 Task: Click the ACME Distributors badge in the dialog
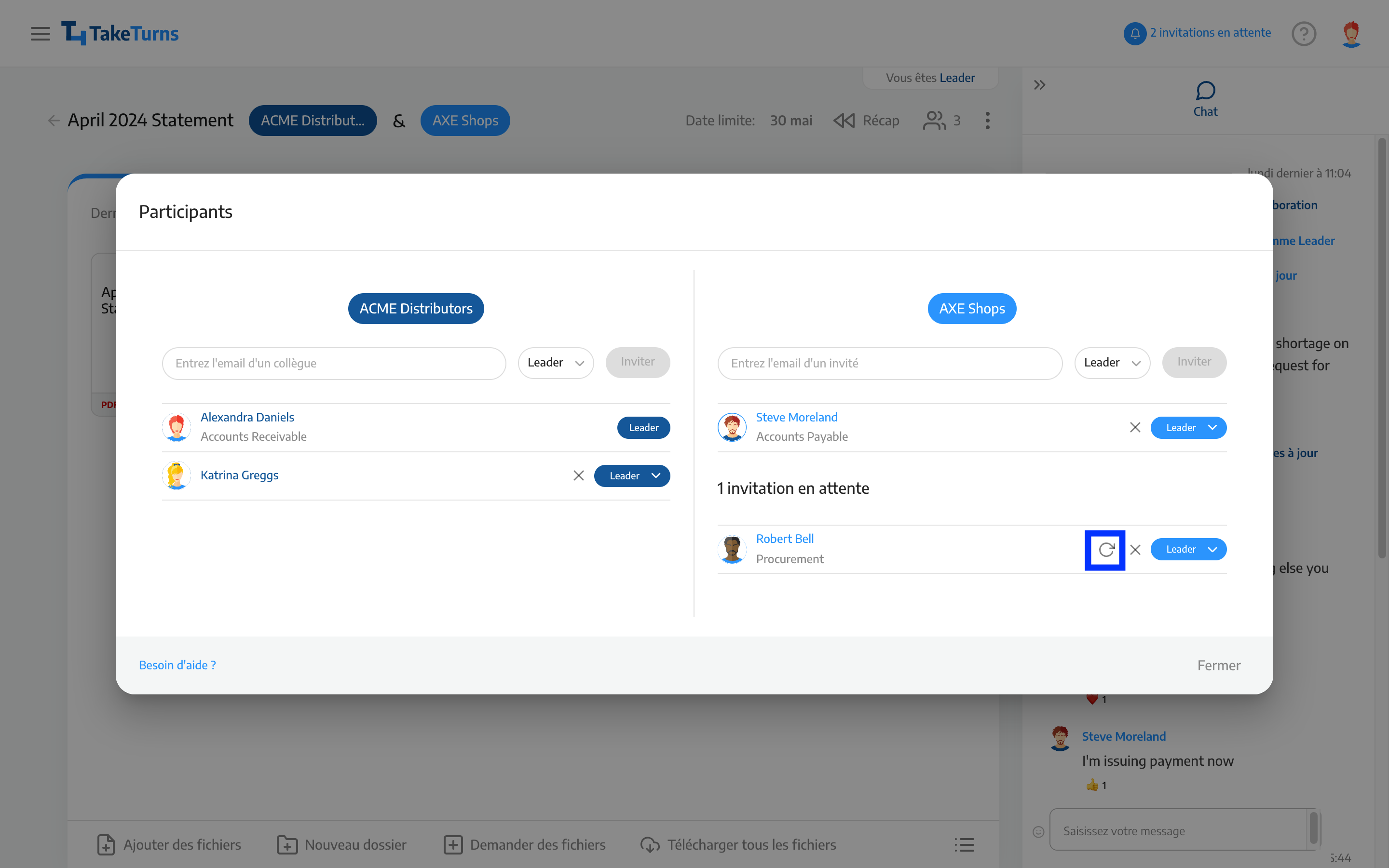click(416, 309)
